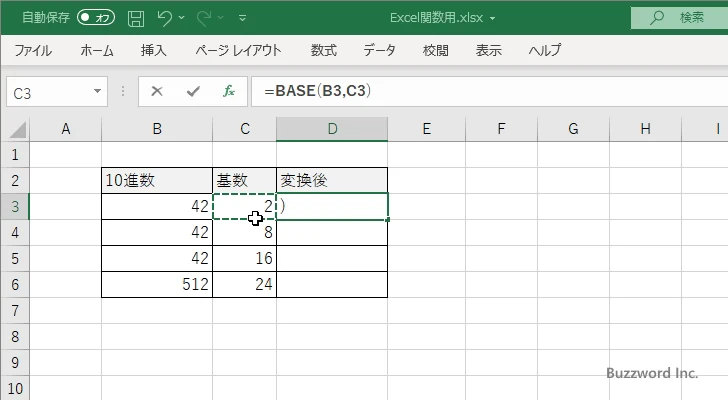This screenshot has height=400, width=728.
Task: Select row 9 header
Action: point(15,362)
